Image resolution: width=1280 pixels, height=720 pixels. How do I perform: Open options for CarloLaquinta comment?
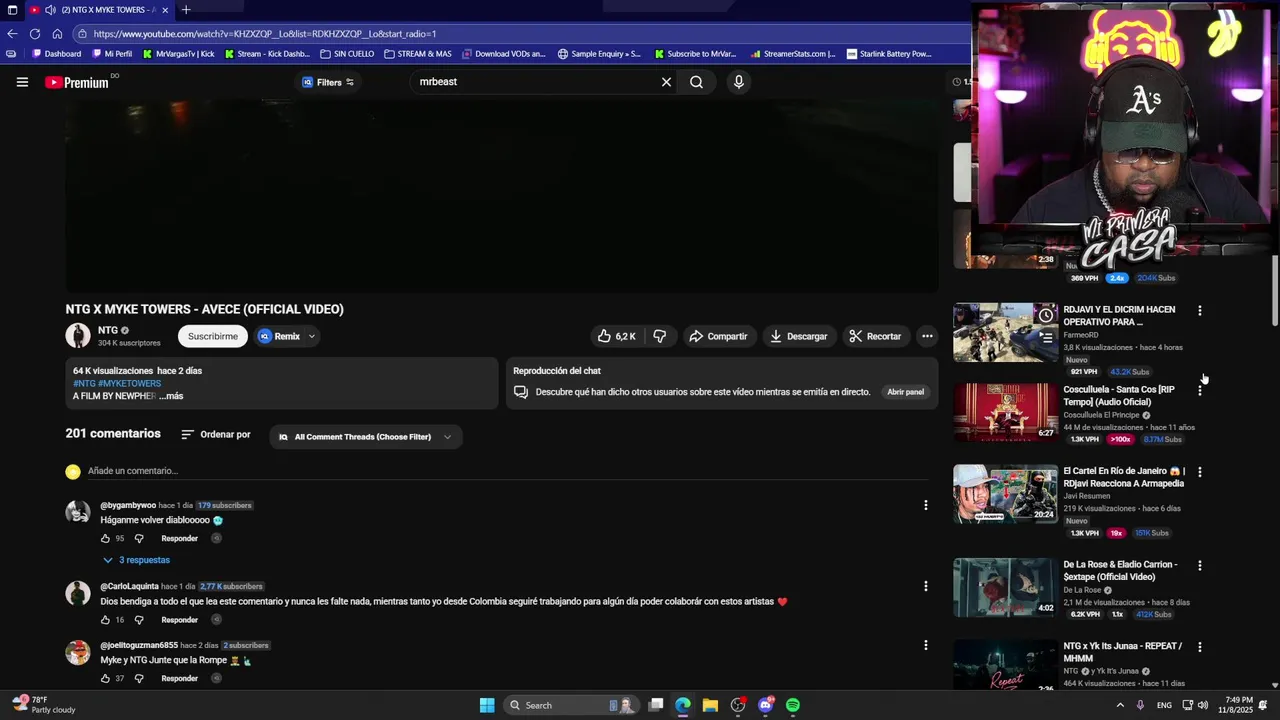pos(925,586)
